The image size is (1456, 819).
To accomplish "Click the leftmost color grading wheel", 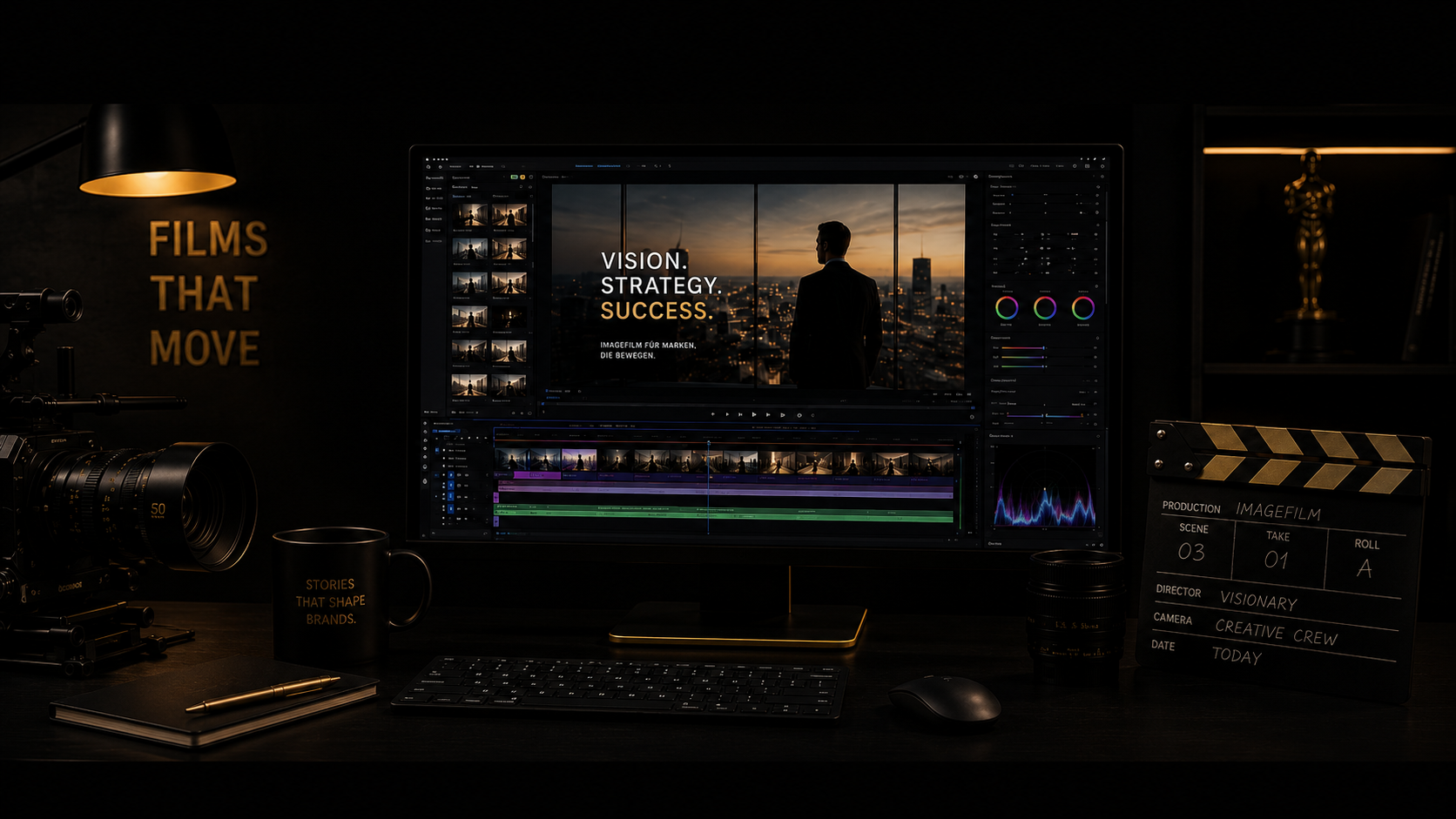I will (x=1007, y=307).
